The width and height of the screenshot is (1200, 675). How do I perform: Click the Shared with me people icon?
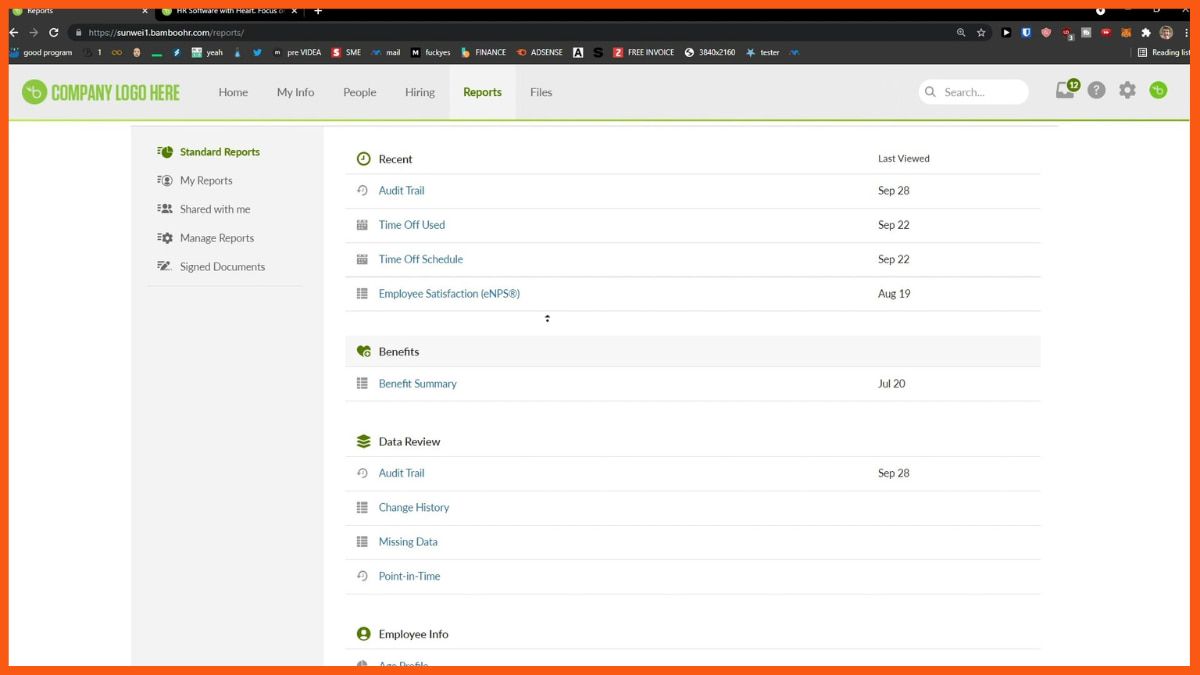165,209
